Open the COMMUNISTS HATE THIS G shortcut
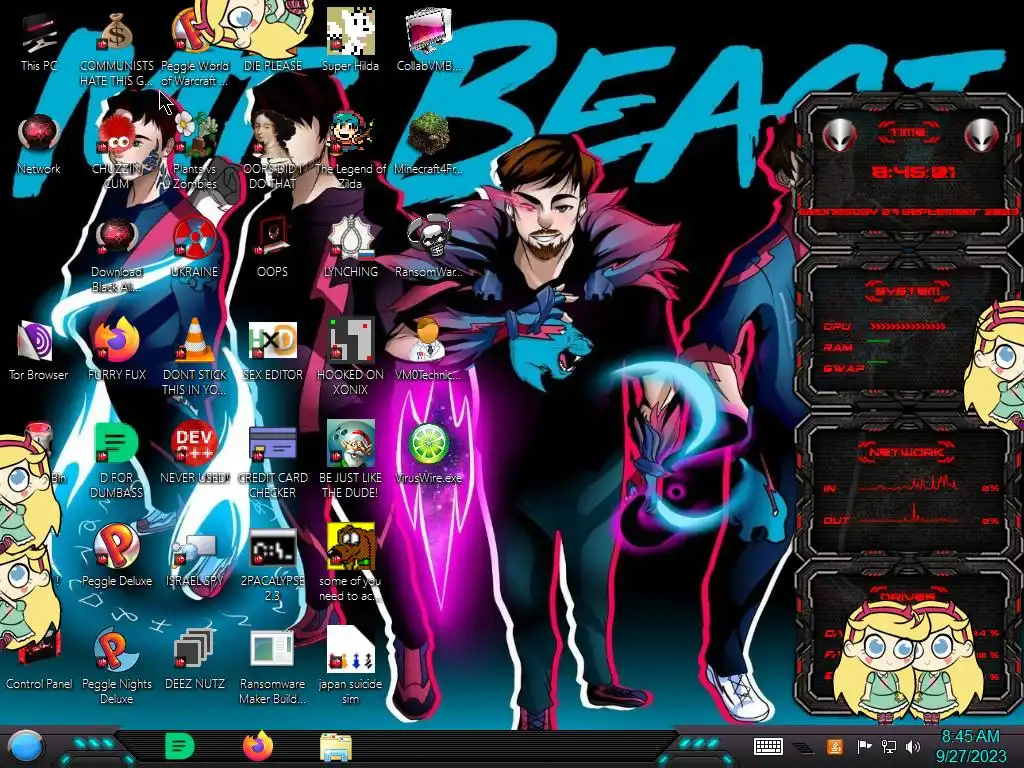Viewport: 1024px width, 768px height. [x=116, y=48]
